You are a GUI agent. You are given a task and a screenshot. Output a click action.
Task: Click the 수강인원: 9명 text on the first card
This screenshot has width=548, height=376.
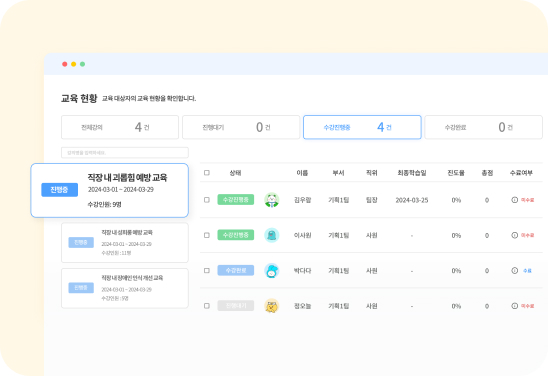click(x=104, y=204)
